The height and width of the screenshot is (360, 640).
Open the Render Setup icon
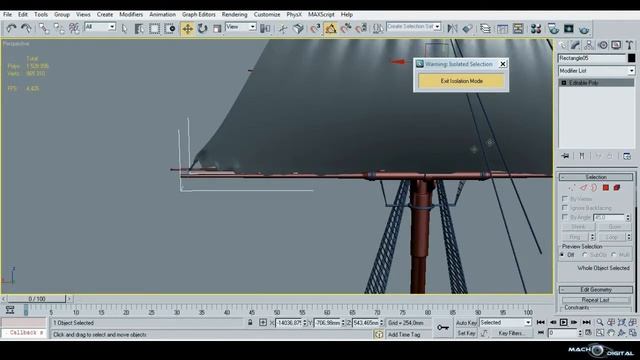(x=553, y=28)
